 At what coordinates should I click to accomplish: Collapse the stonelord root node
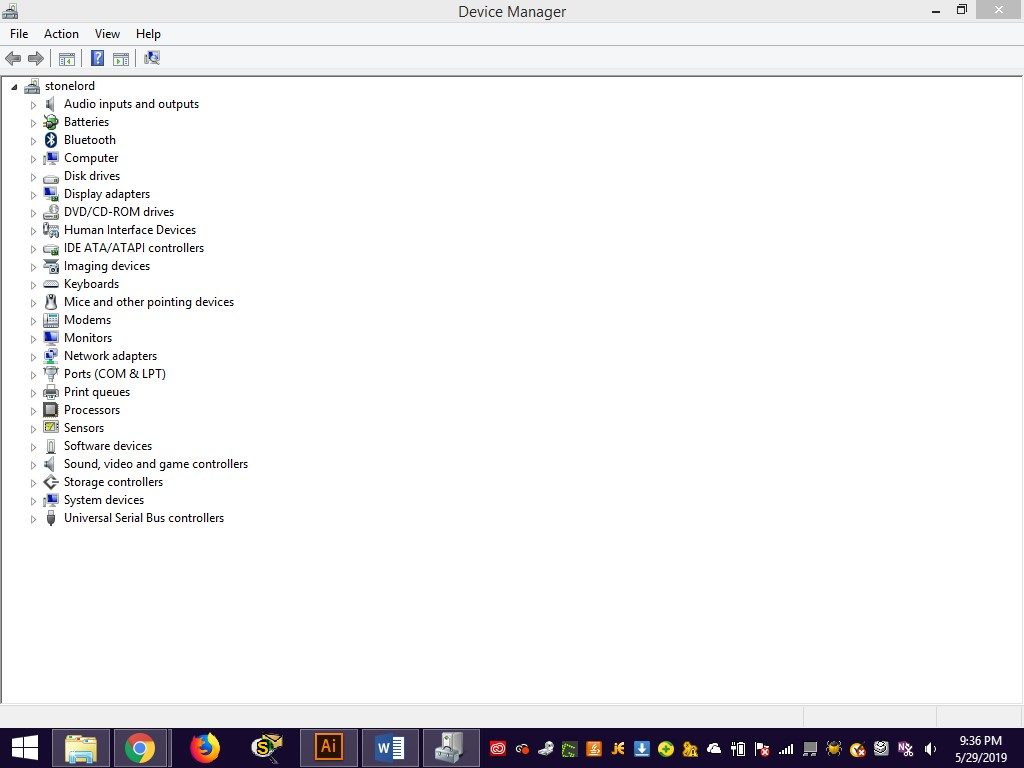coord(14,87)
